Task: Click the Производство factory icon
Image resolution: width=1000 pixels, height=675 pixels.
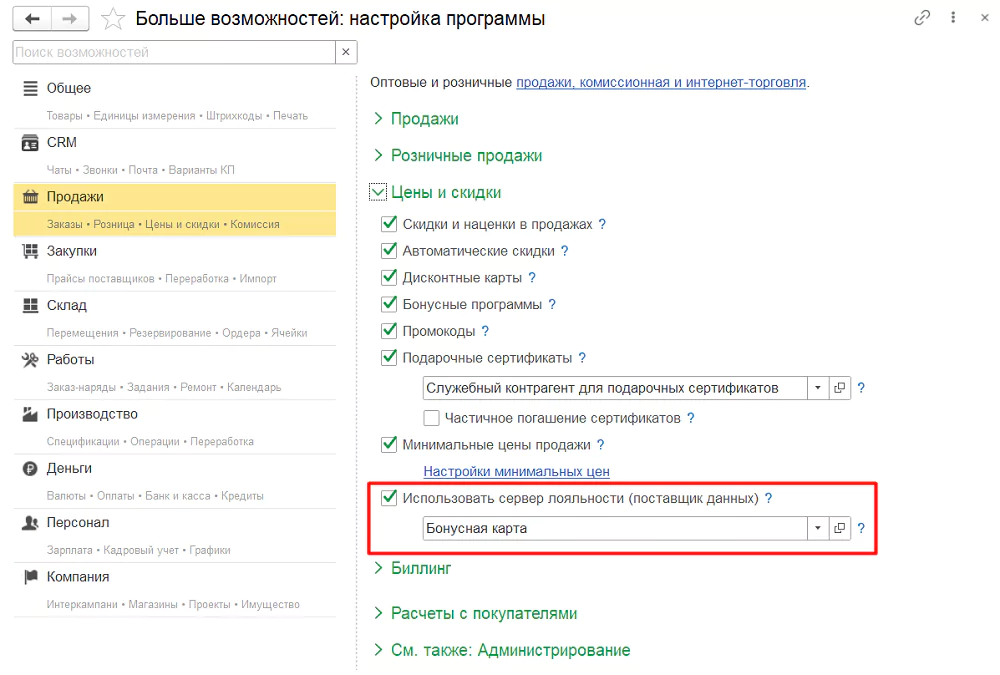Action: 30,414
